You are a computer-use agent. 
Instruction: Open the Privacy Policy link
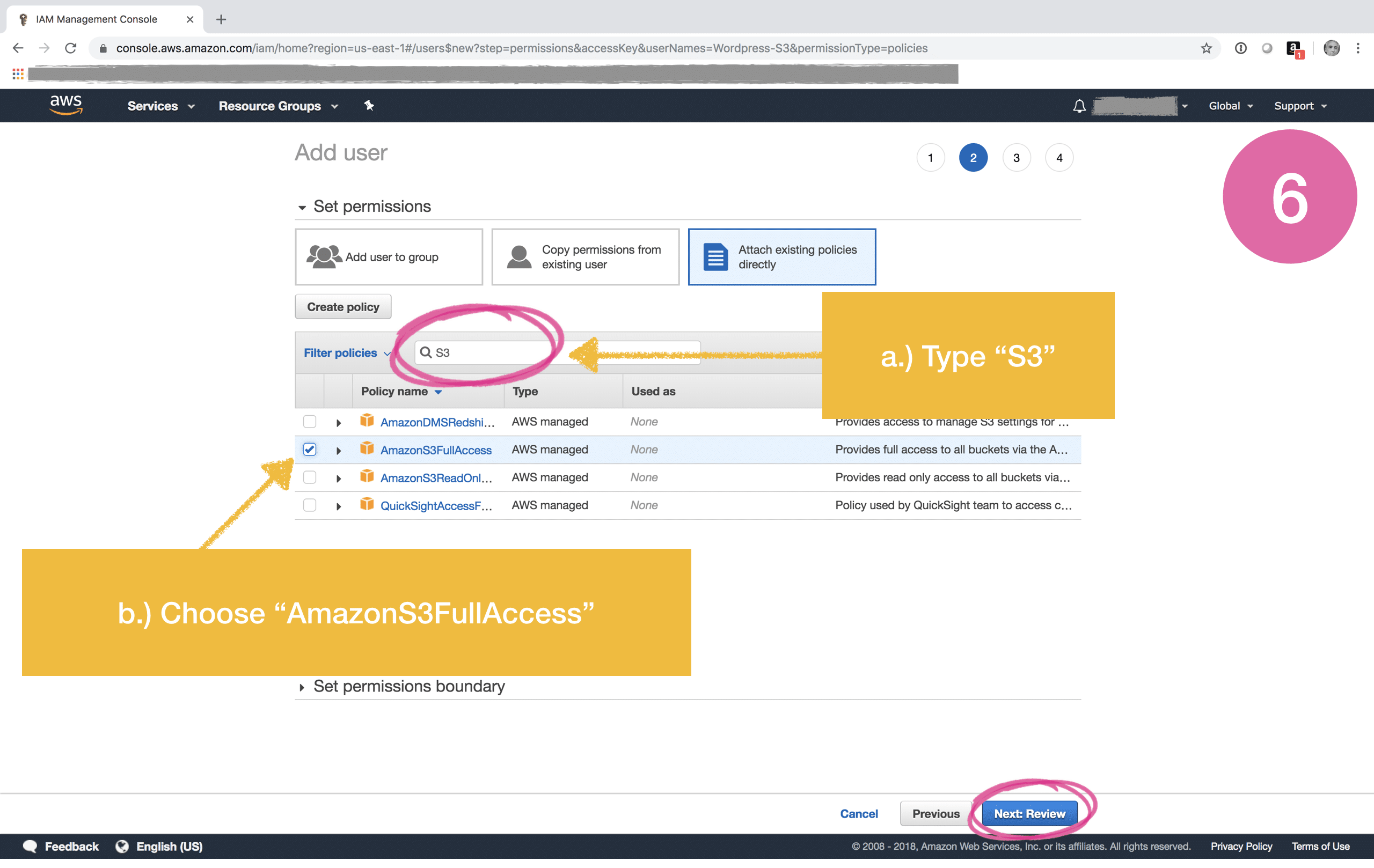[1241, 847]
